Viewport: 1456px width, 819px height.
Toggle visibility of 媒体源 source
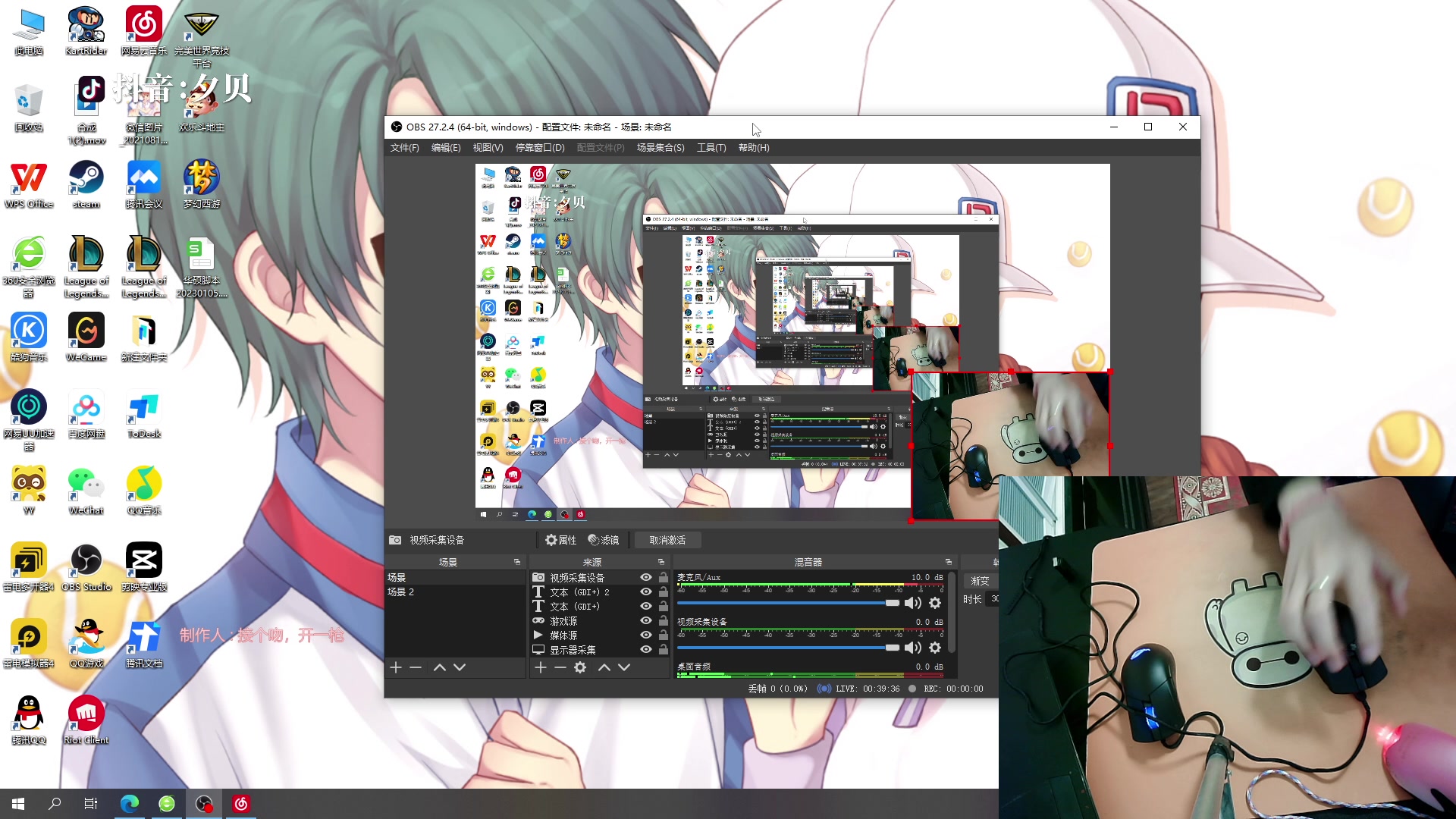[x=646, y=635]
